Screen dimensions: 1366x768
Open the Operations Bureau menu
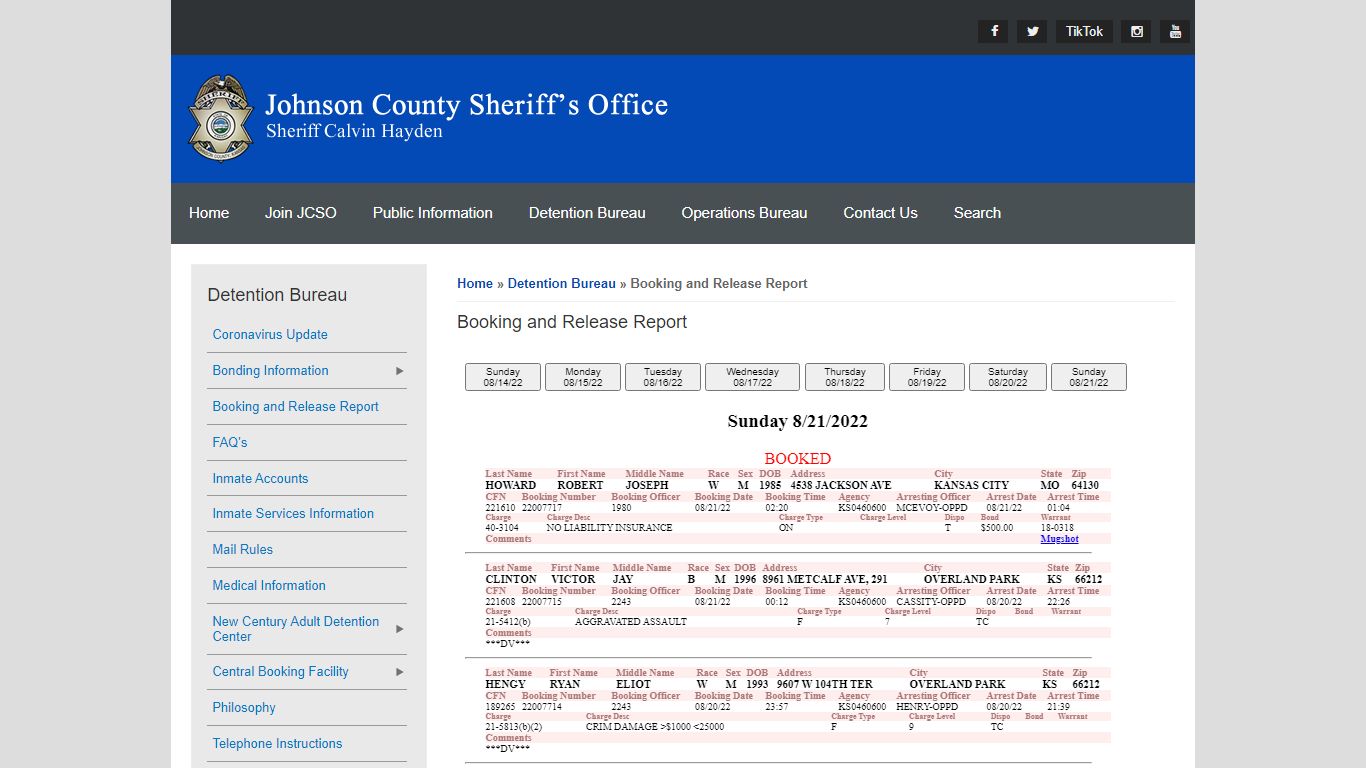point(744,213)
